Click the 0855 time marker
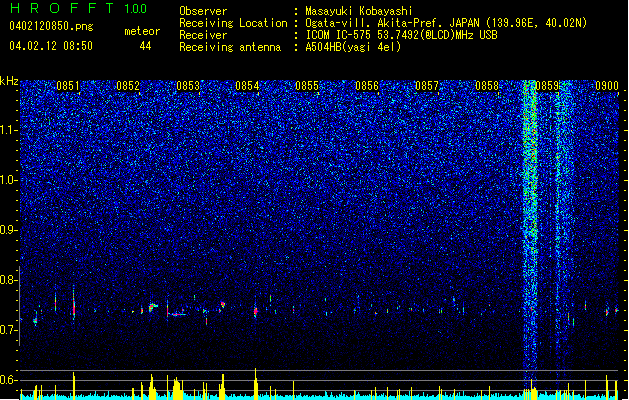 tap(307, 86)
